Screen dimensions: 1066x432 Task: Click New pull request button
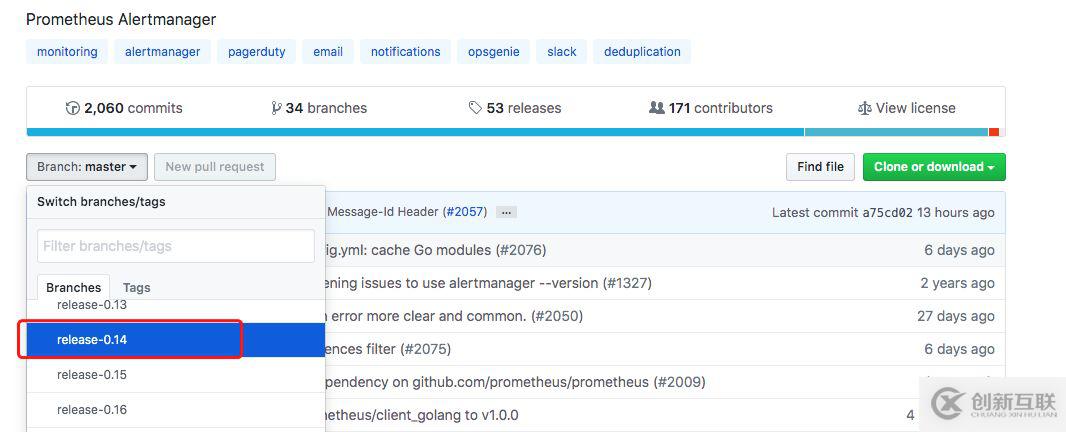[x=215, y=167]
